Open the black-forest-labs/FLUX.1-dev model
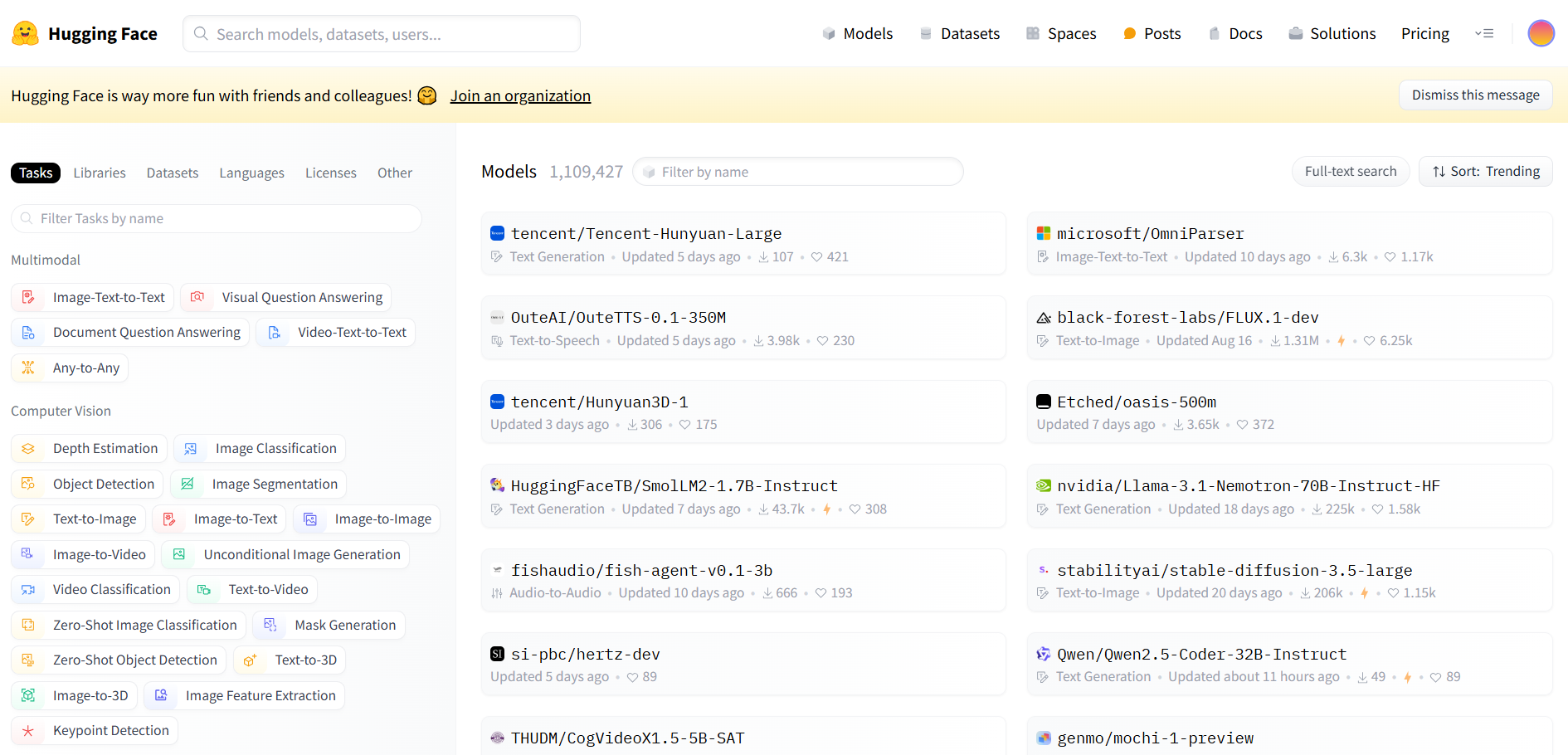1568x755 pixels. coord(1290,328)
